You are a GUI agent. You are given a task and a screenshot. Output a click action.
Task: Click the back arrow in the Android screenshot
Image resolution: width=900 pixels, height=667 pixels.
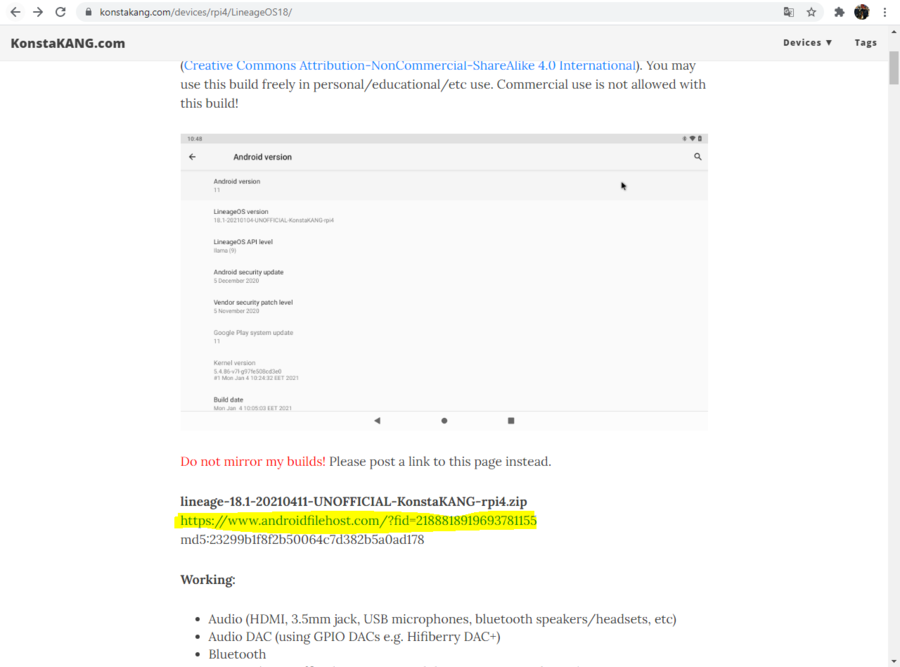(x=192, y=157)
